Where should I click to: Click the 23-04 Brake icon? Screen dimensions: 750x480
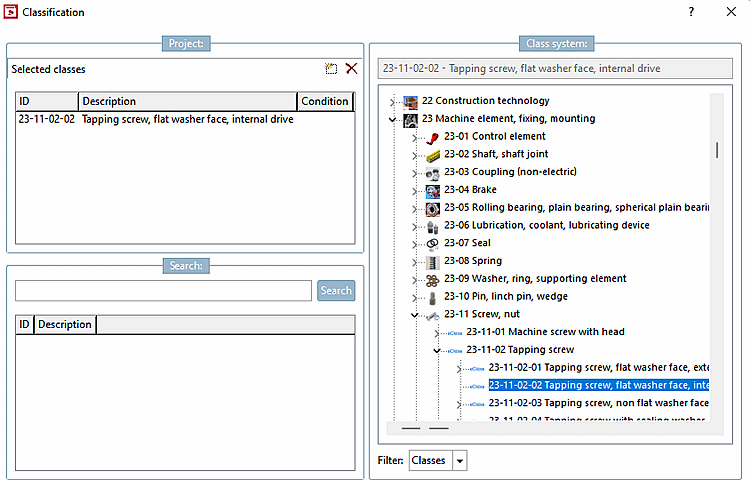[432, 191]
